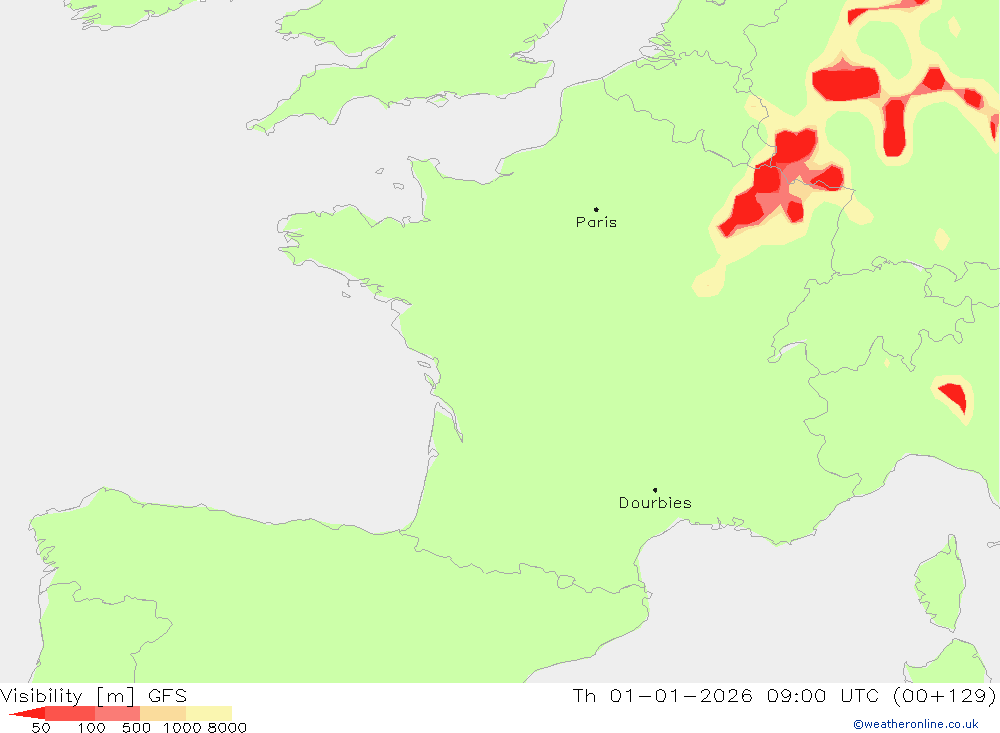
Task: Click the legend value 8000
Action: click(x=227, y=727)
